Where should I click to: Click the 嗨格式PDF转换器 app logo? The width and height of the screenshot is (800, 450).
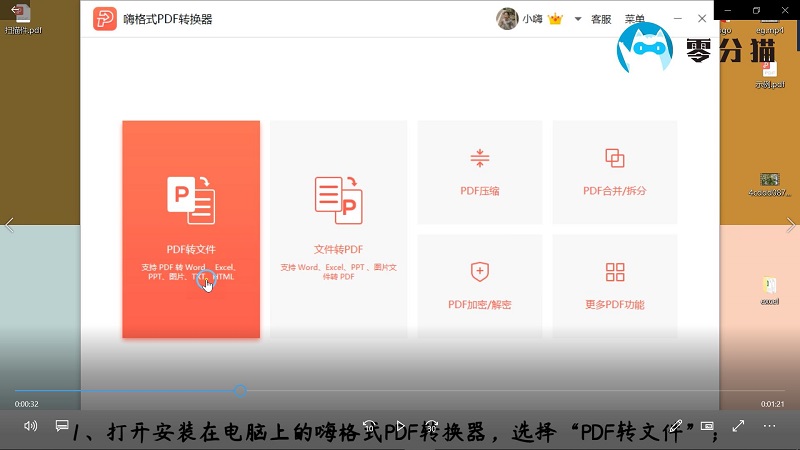click(105, 19)
